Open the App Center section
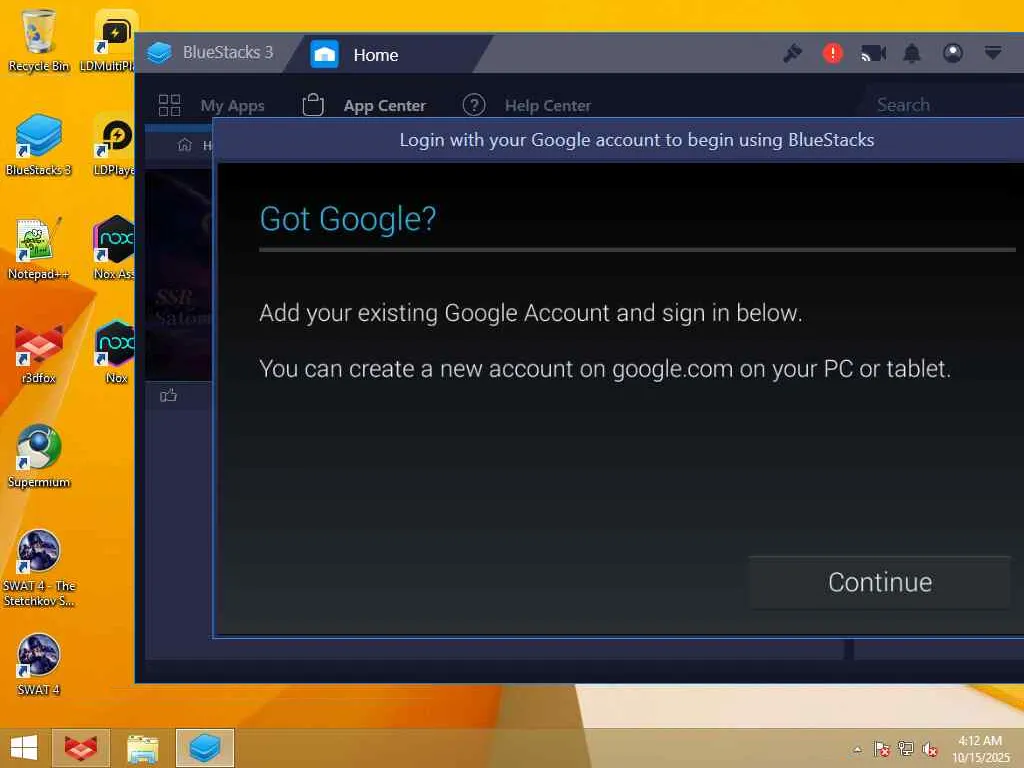The image size is (1024, 768). tap(385, 106)
